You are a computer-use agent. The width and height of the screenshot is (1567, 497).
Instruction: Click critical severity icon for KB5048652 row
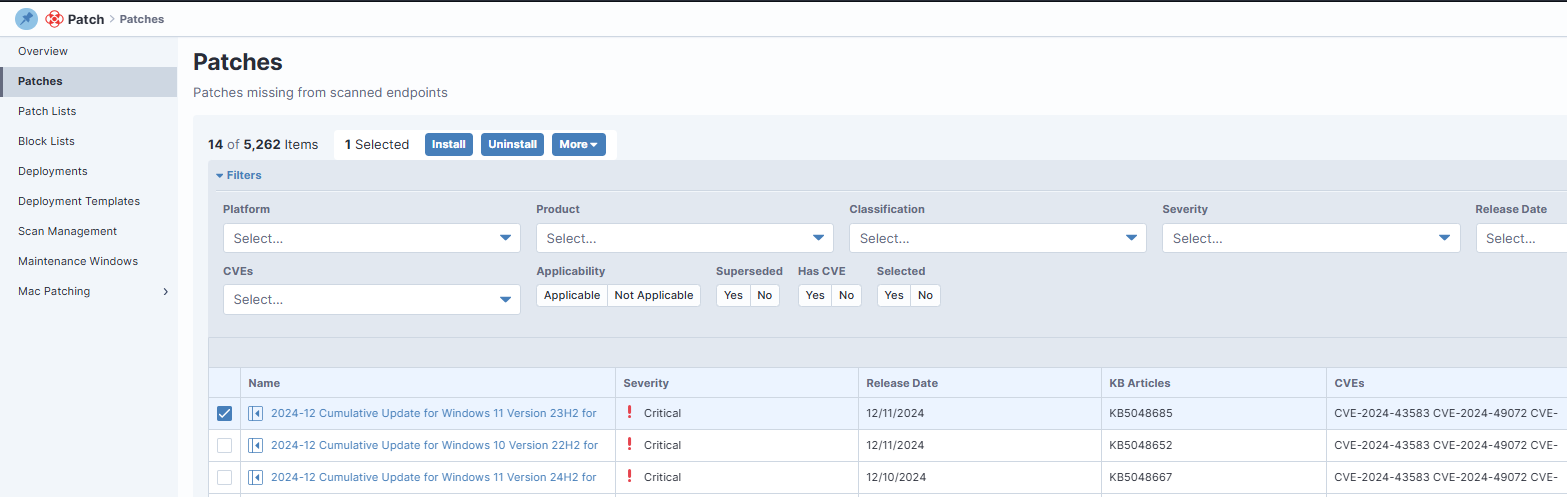(x=629, y=444)
